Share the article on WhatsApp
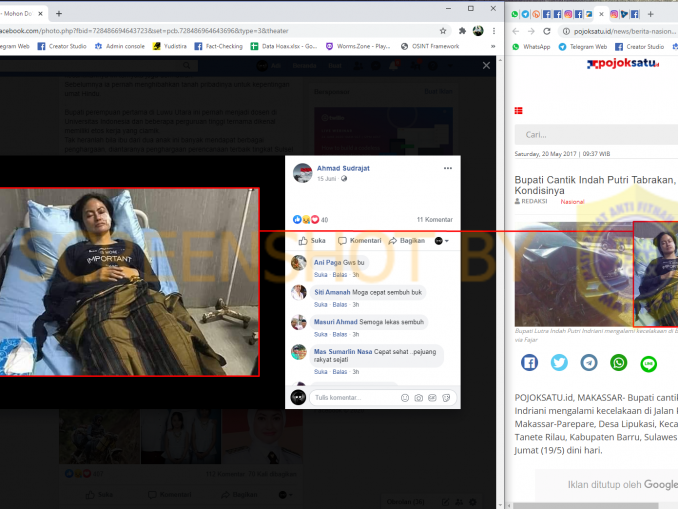 coord(619,363)
